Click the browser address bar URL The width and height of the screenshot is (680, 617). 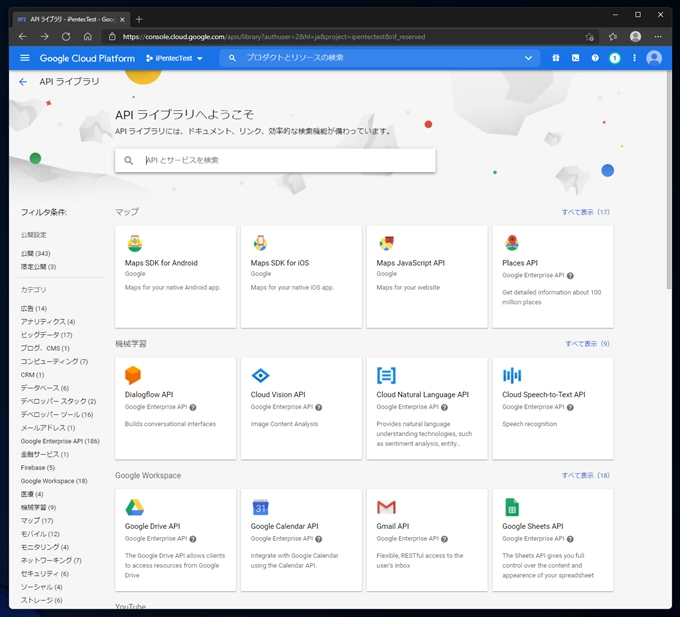[274, 37]
